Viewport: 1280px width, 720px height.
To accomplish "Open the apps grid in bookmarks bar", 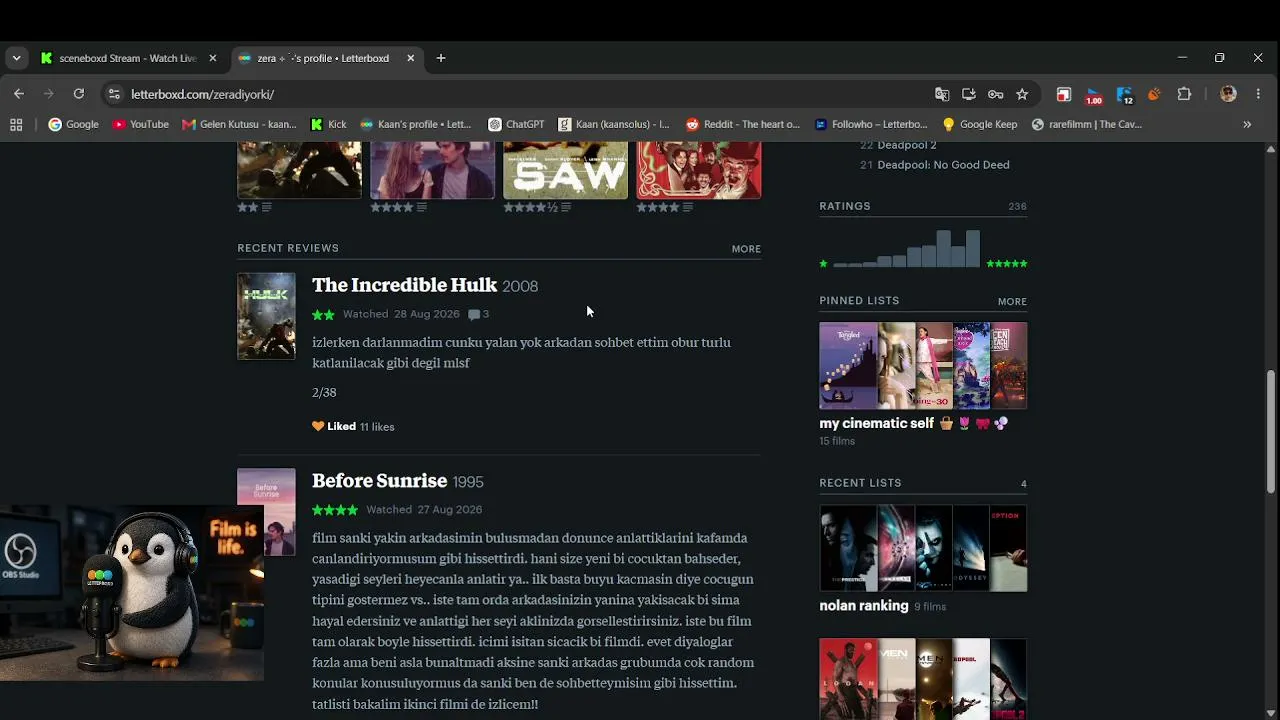I will click(x=16, y=125).
